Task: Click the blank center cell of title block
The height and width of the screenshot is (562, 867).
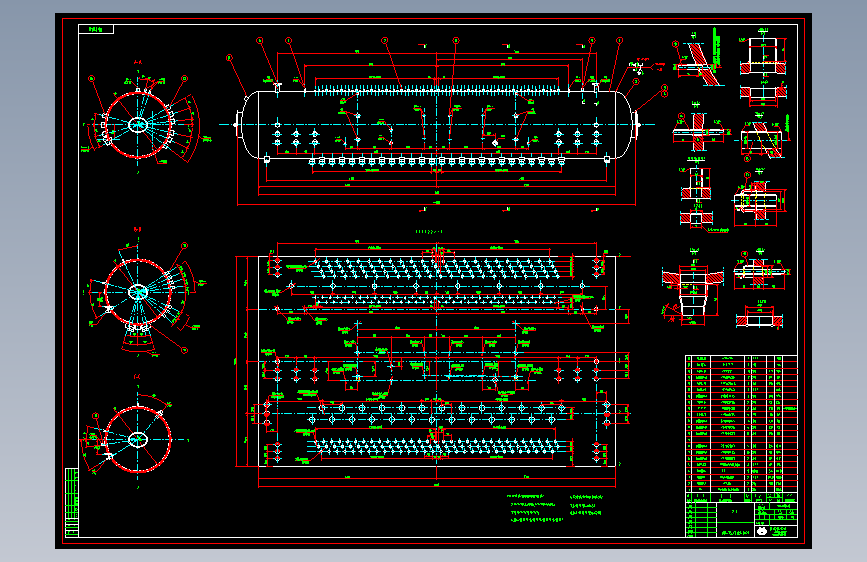Action: click(735, 512)
